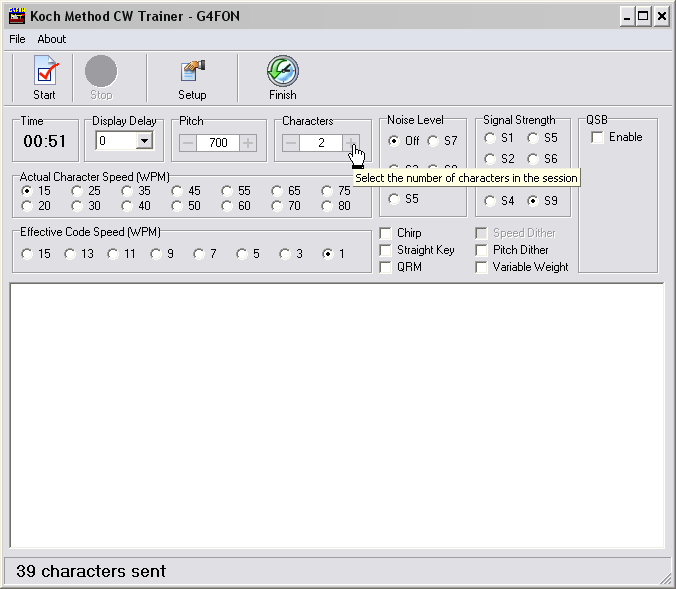Image resolution: width=676 pixels, height=589 pixels.
Task: Select Actual Character Speed 45 WPM
Action: pos(177,191)
